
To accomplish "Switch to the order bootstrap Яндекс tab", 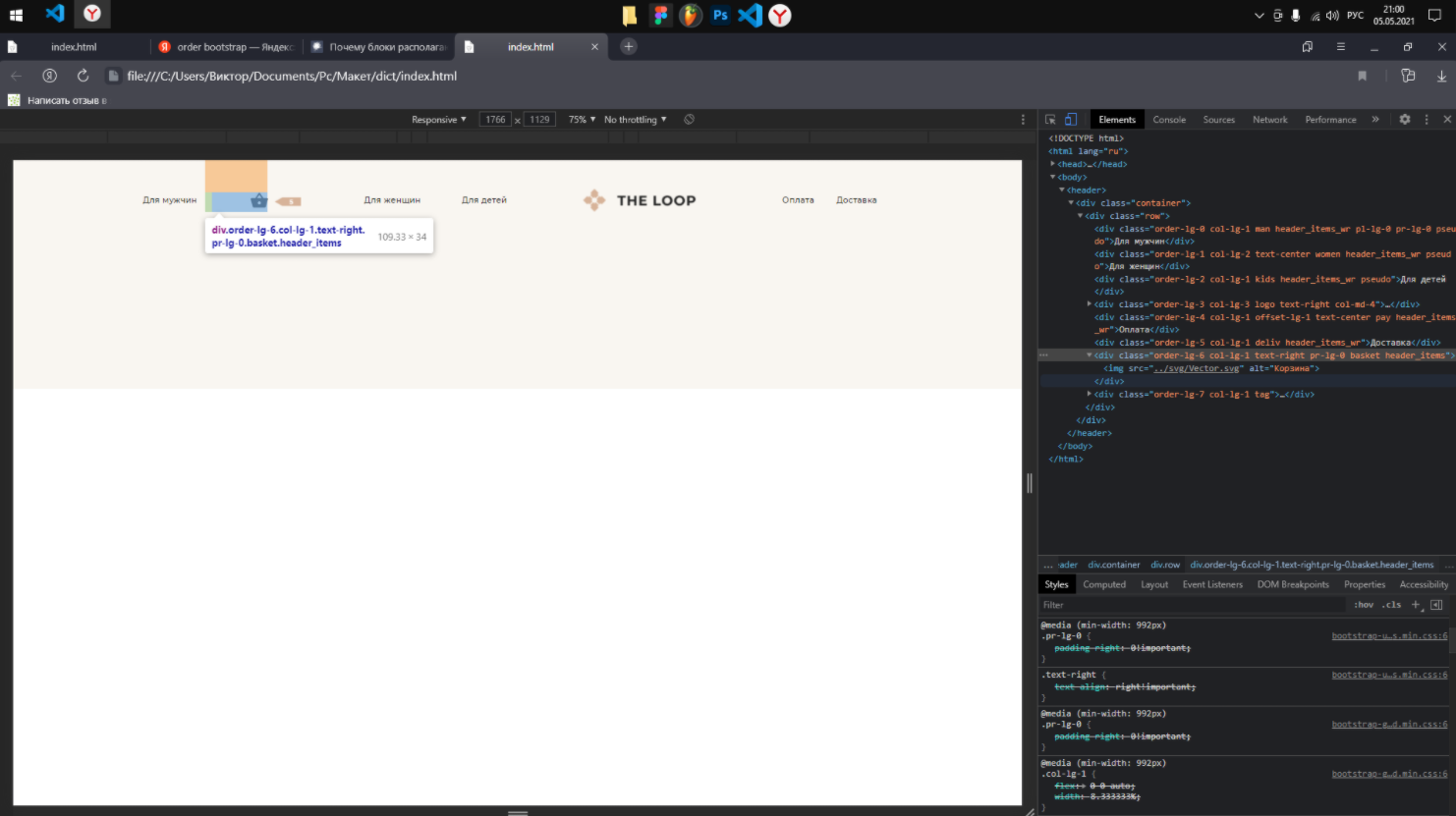I will point(226,46).
